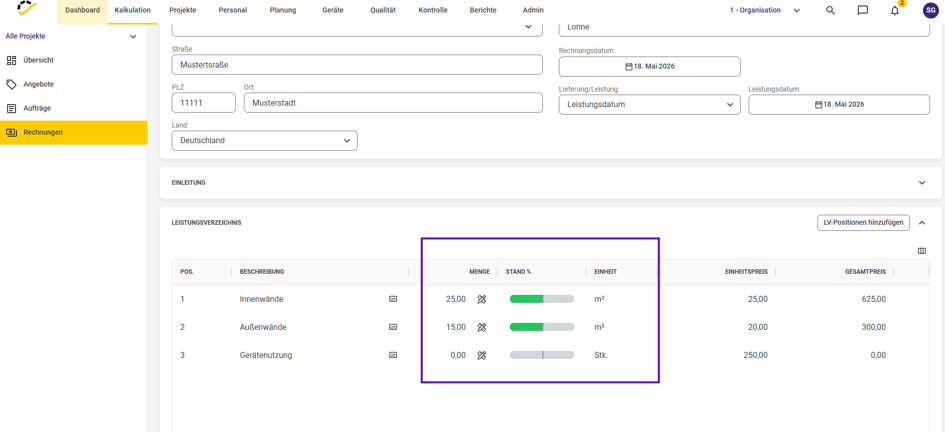Click the measure icon next to 0,00 Menge
Screen dimensions: 945x432
click(482, 355)
